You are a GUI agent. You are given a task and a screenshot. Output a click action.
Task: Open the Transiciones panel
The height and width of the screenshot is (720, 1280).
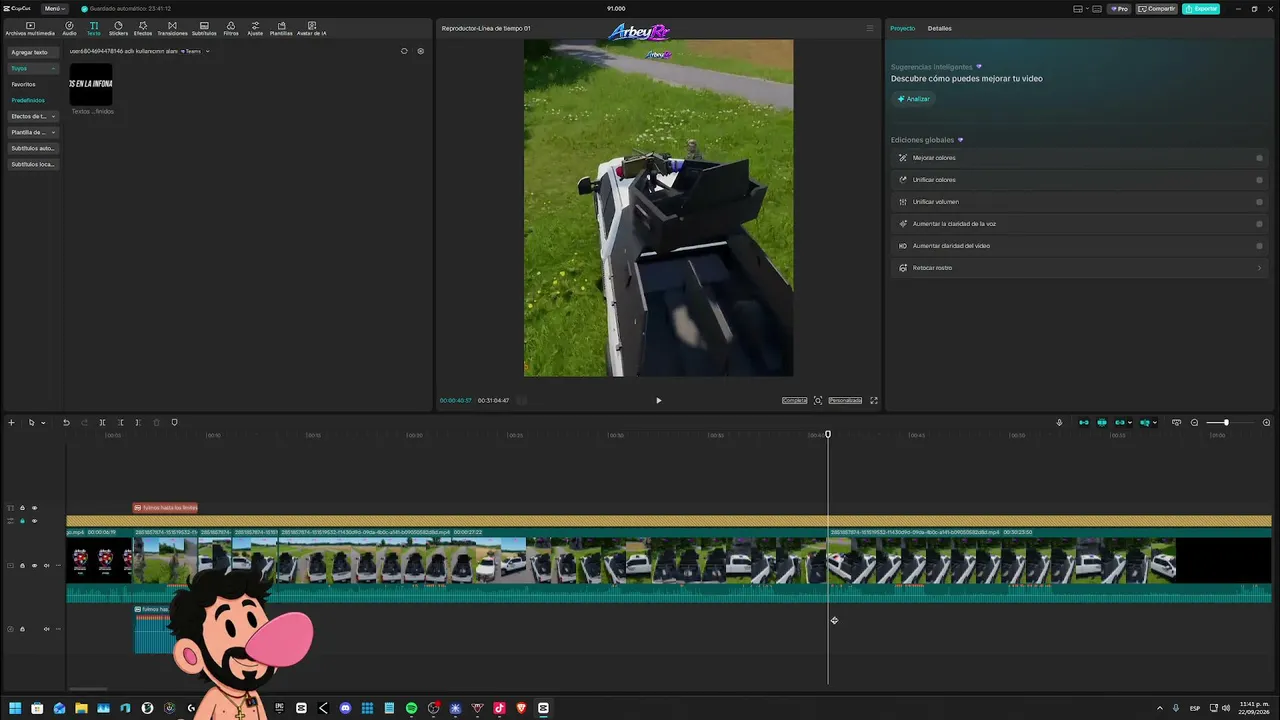click(172, 28)
